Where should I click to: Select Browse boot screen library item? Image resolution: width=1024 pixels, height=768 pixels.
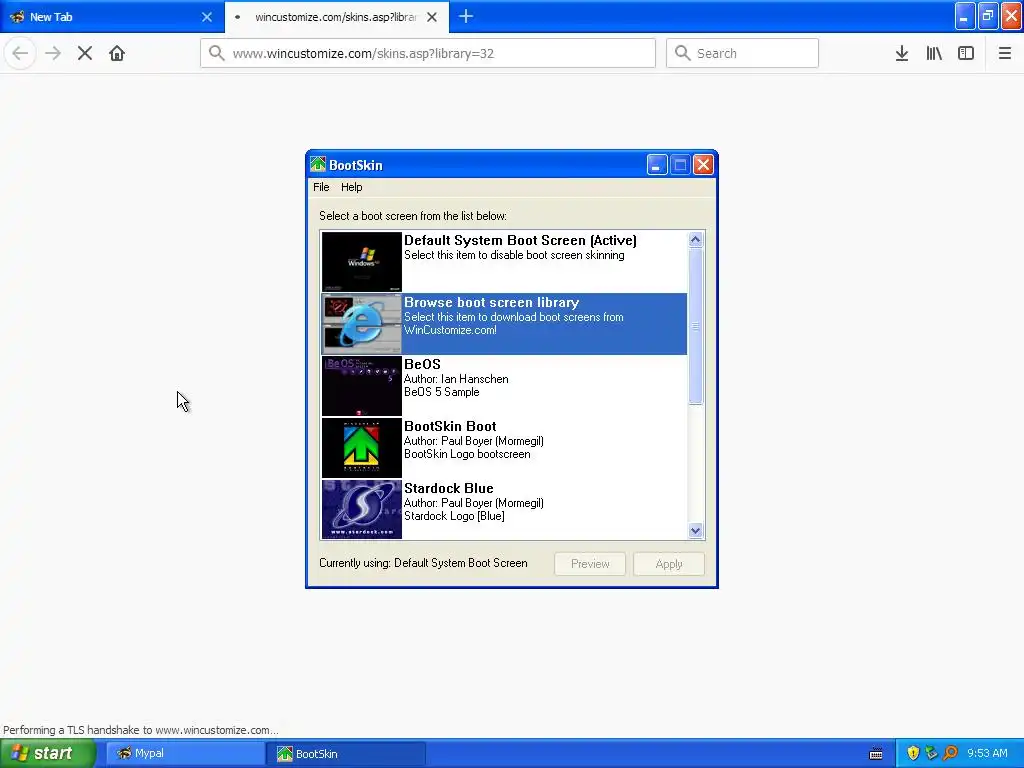point(504,324)
